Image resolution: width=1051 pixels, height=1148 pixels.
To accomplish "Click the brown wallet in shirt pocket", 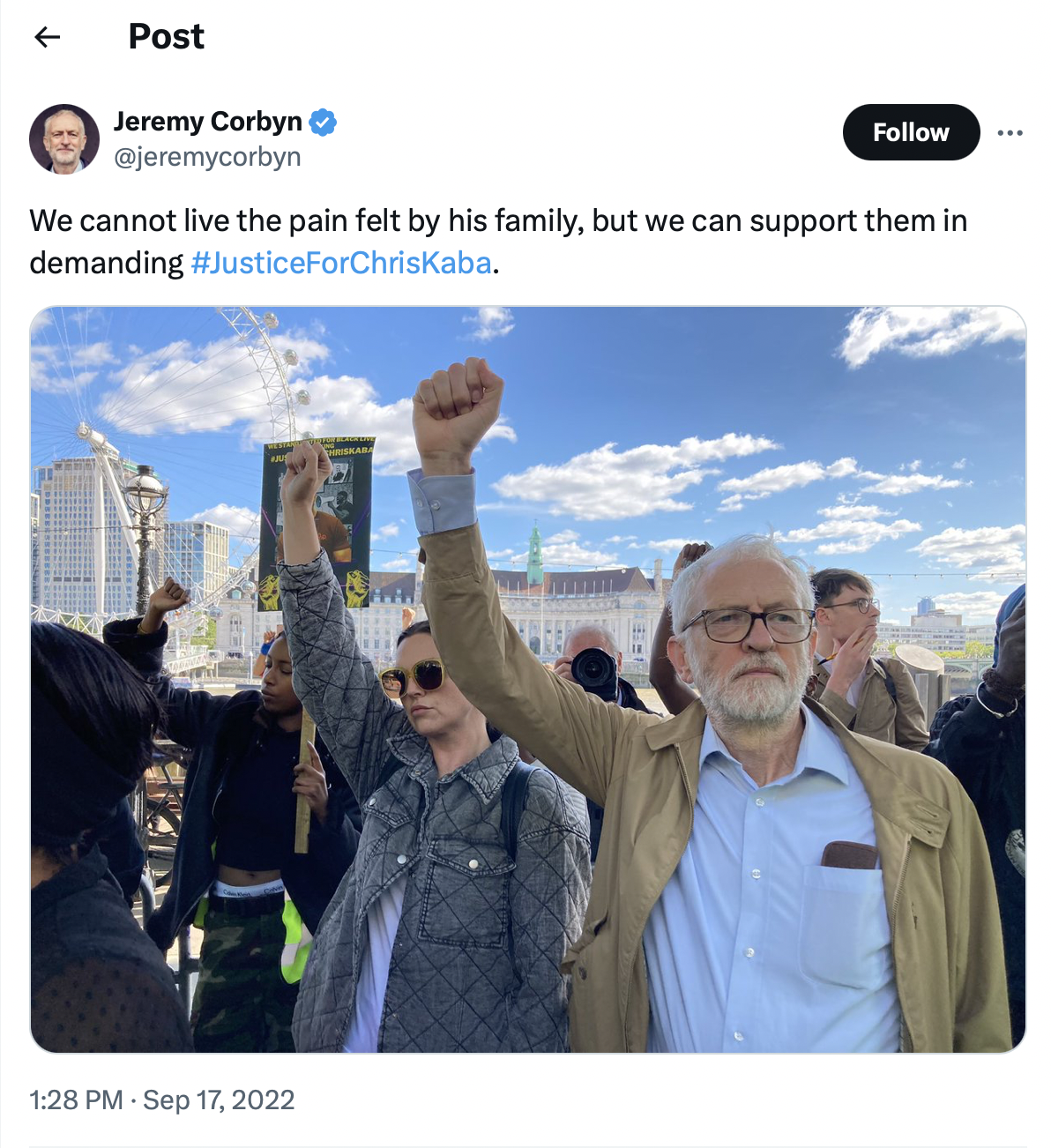I will click(x=850, y=854).
